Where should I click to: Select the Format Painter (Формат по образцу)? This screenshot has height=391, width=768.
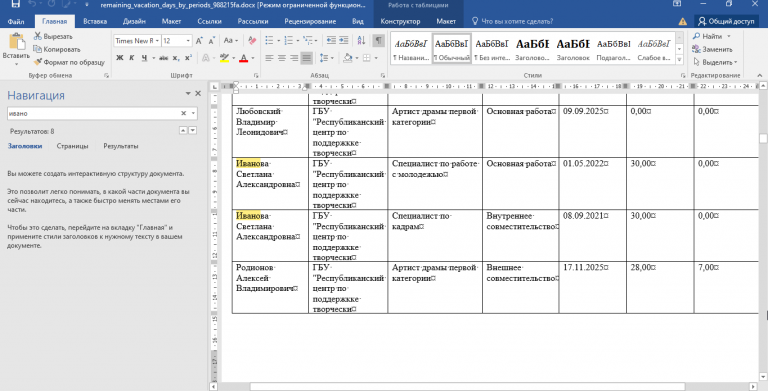[69, 62]
